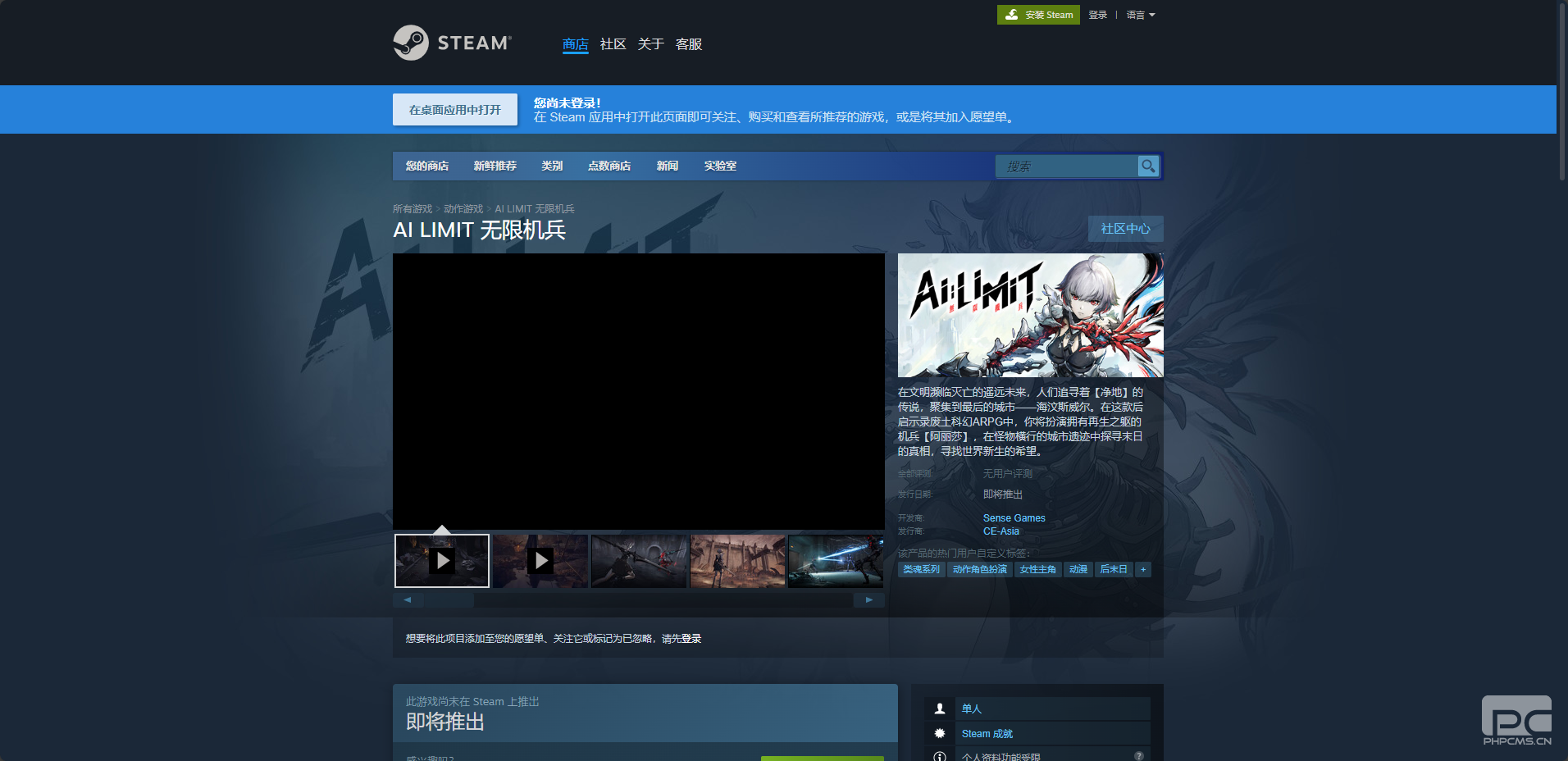
Task: Select the 后末日 post-apocalyptic tag
Action: click(x=1114, y=569)
